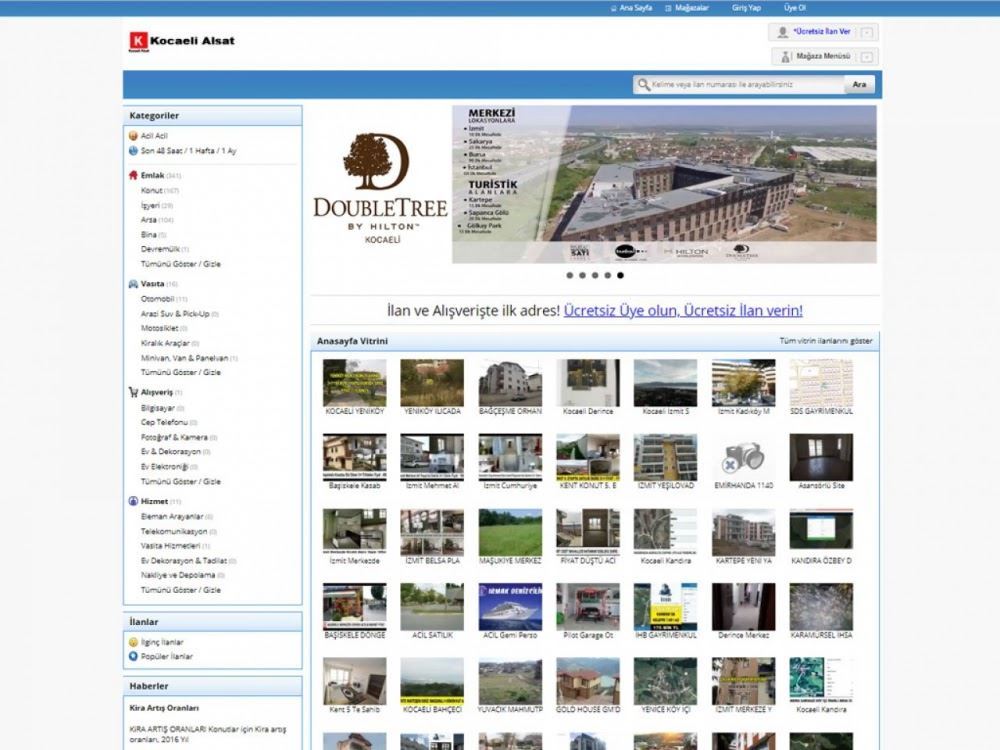Viewport: 1000px width, 750px height.
Task: Click the icon beside Popüler İlanlar
Action: click(133, 656)
